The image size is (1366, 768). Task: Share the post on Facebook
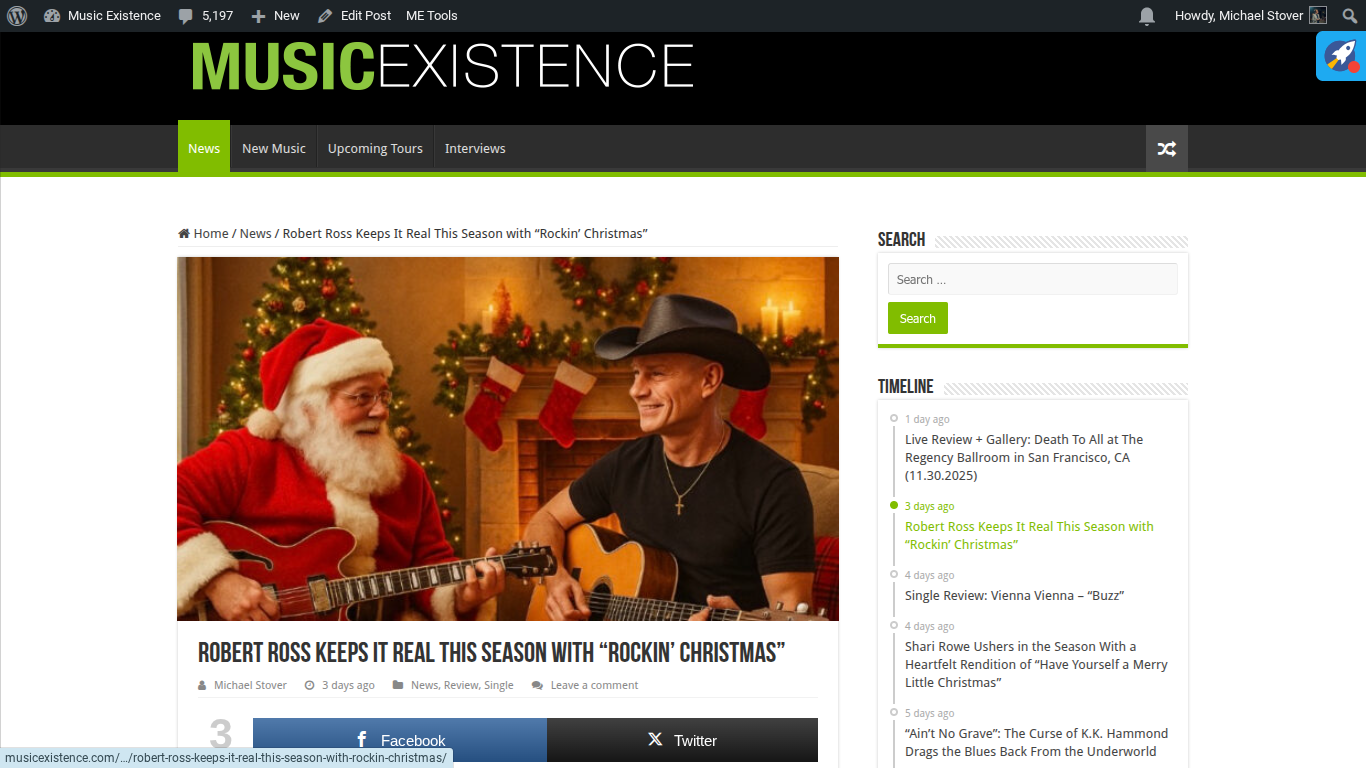click(x=400, y=740)
